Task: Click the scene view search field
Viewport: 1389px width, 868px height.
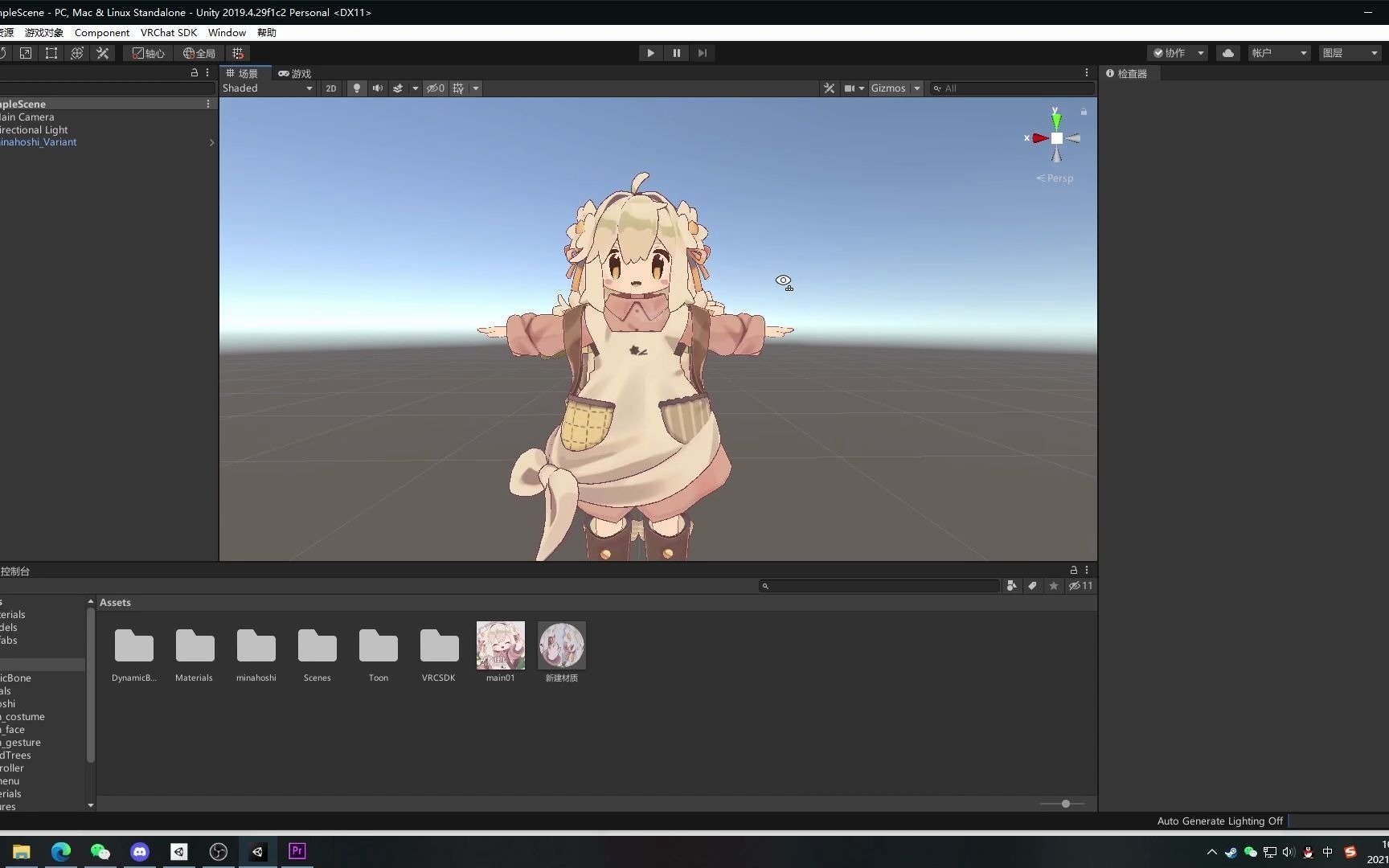Action: pos(1012,88)
